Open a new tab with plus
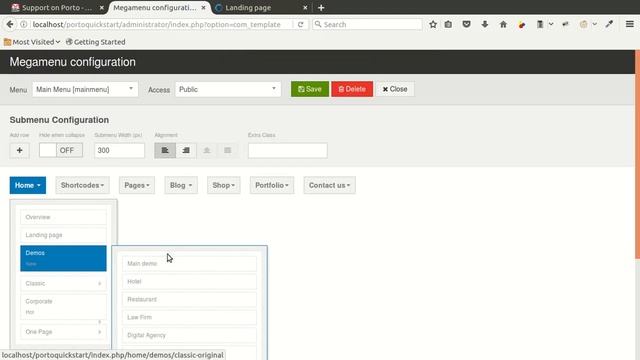The image size is (640, 360). click(321, 8)
